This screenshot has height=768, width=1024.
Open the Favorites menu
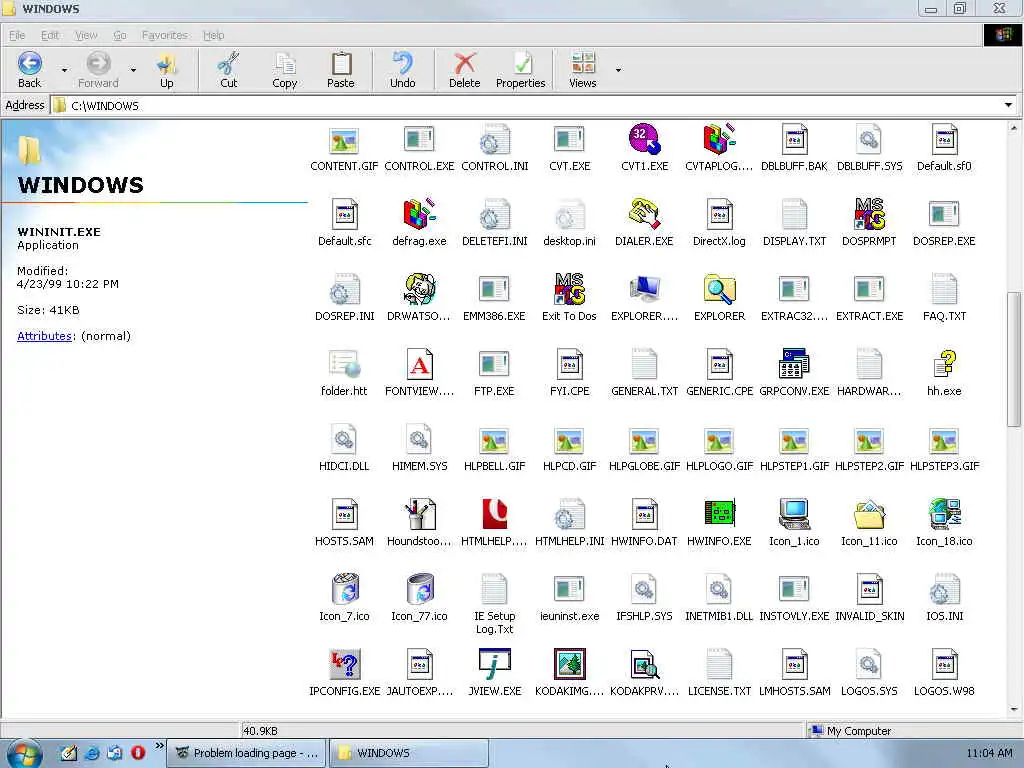[x=165, y=35]
